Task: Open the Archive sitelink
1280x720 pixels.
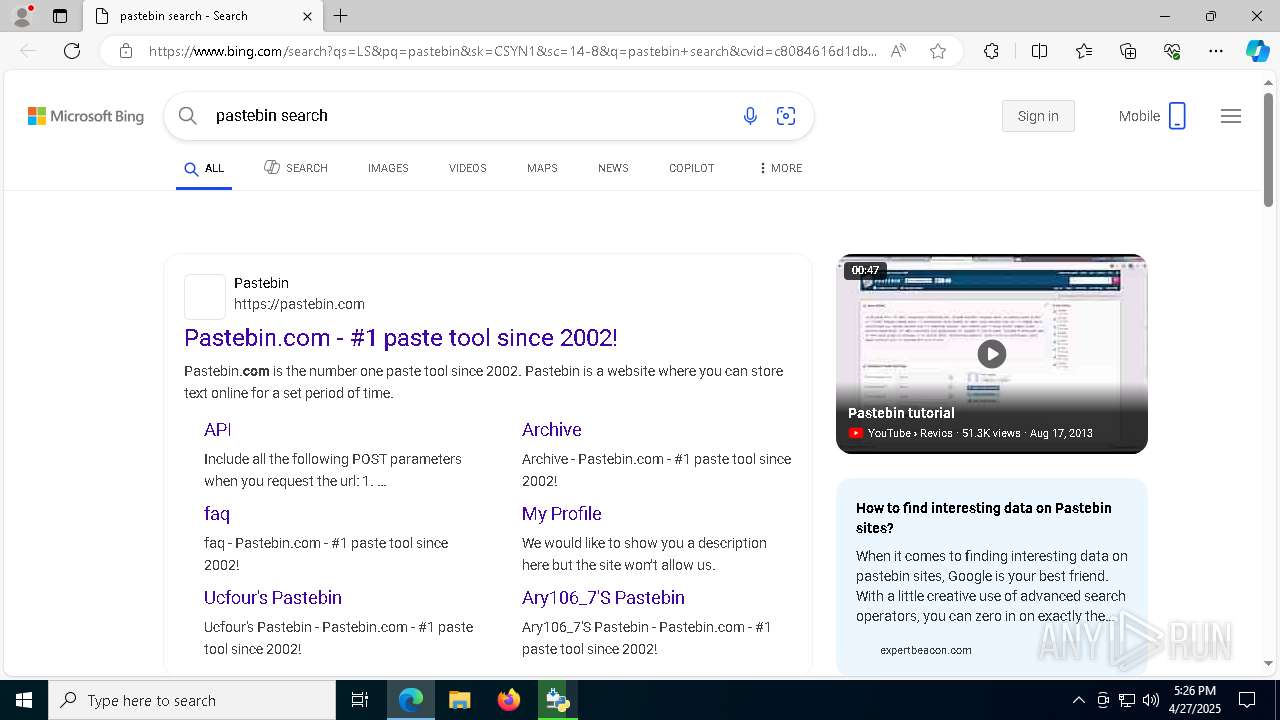Action: tap(551, 430)
